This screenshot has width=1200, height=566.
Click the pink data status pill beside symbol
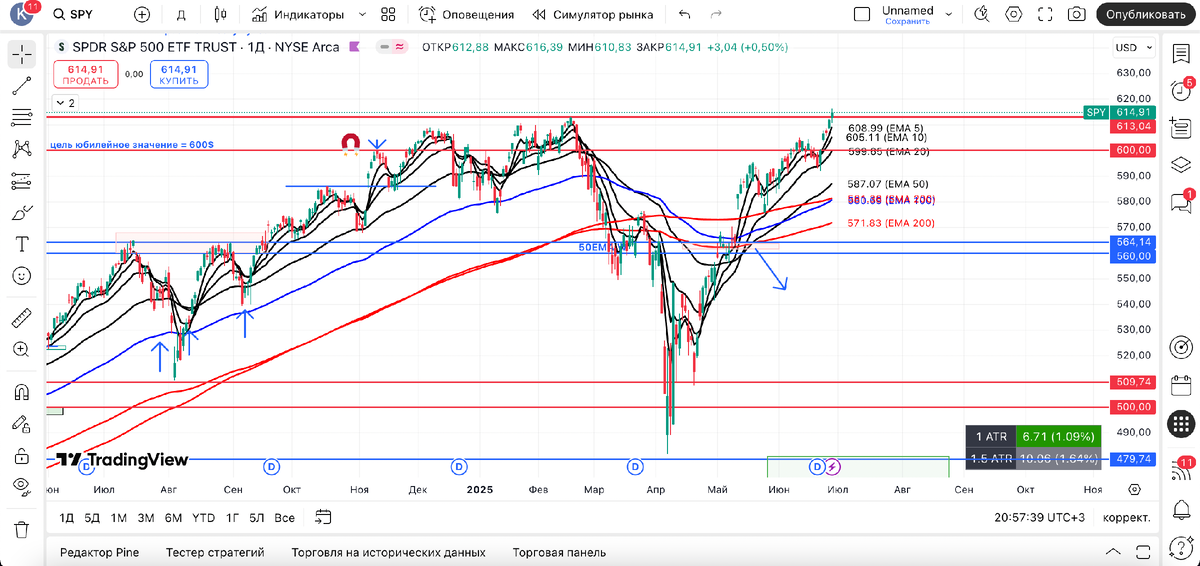400,47
